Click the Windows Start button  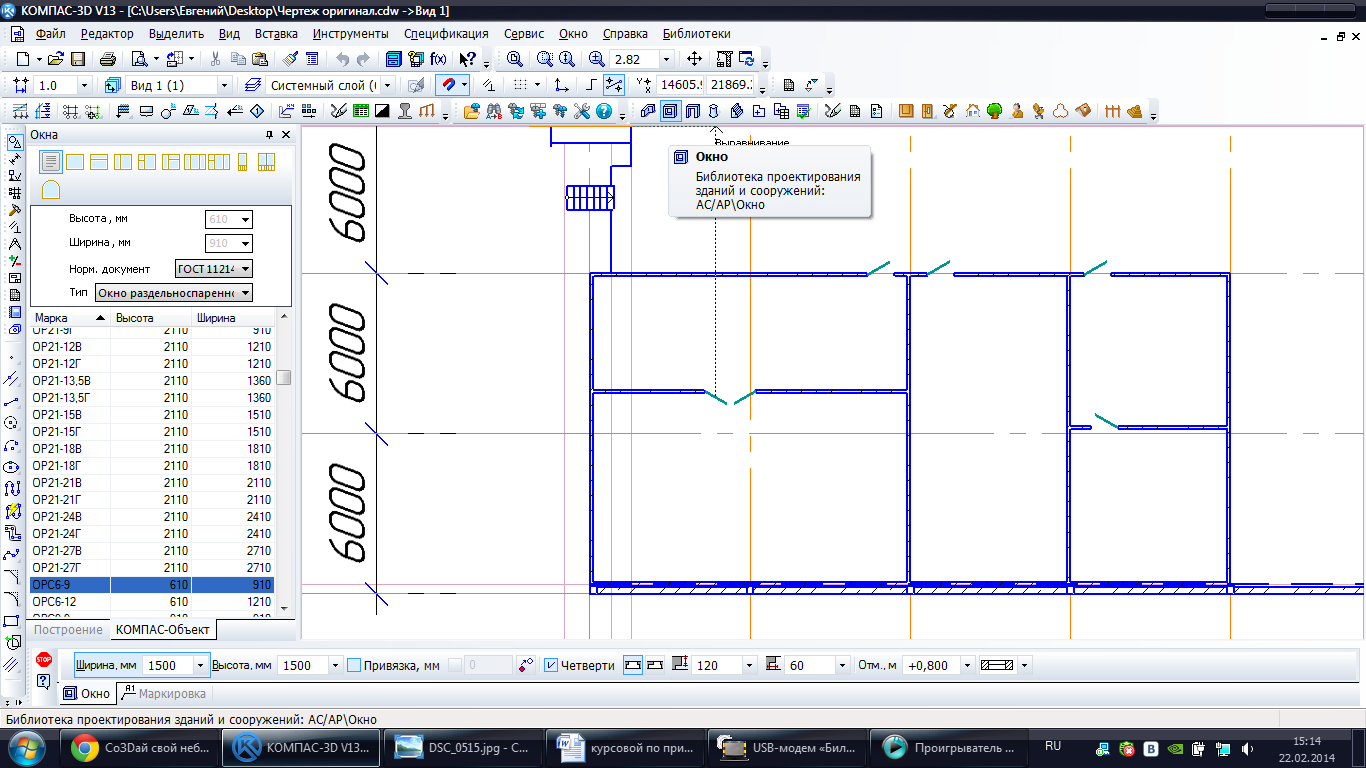pos(27,747)
